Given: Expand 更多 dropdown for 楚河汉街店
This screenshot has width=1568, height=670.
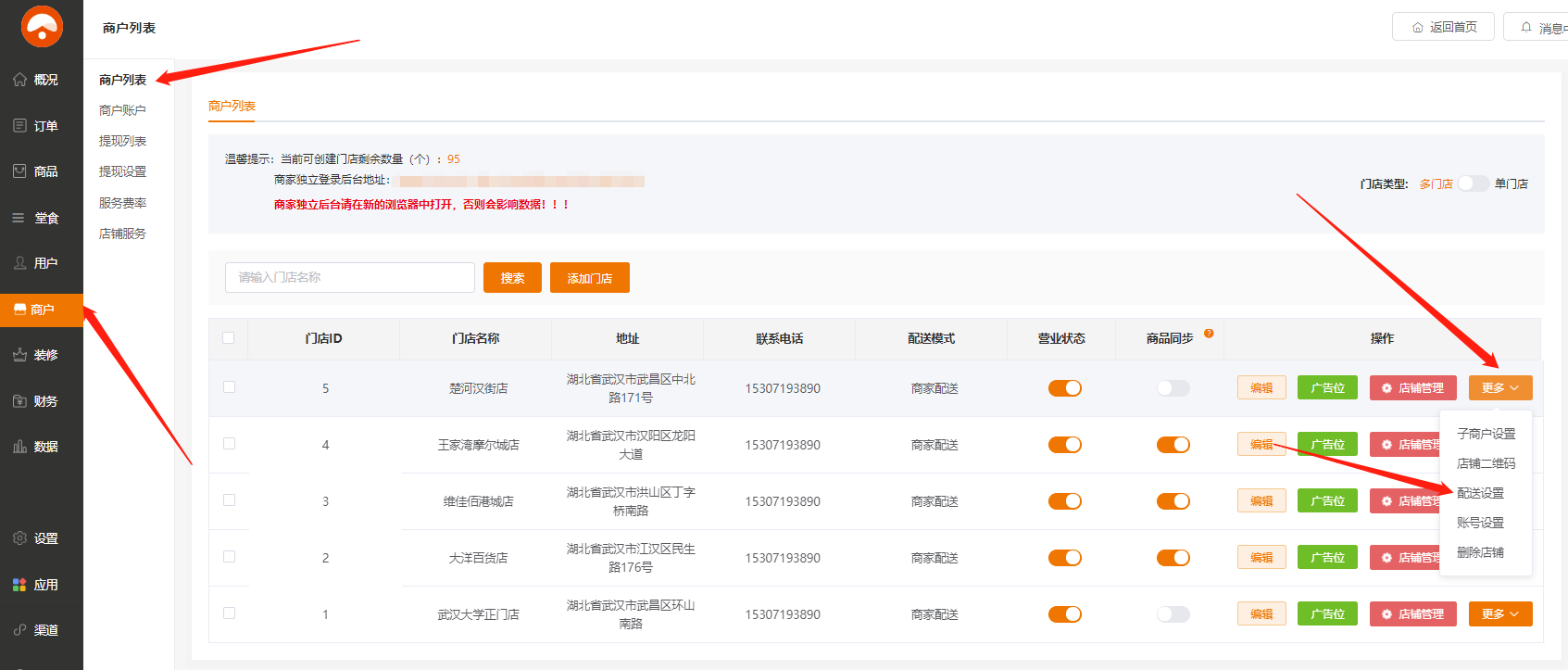Looking at the screenshot, I should (x=1499, y=388).
